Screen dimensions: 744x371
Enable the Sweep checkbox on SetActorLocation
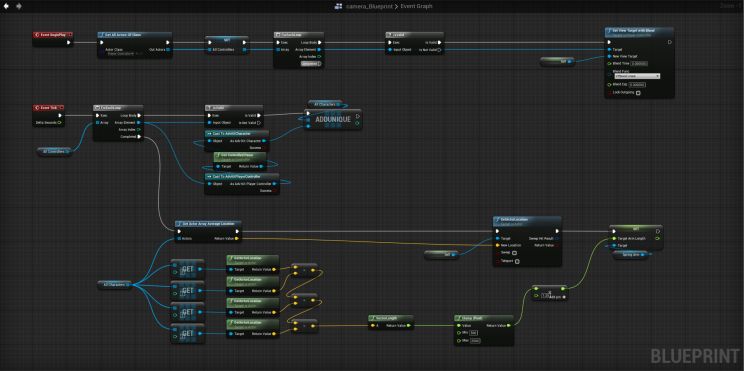pyautogui.click(x=514, y=253)
